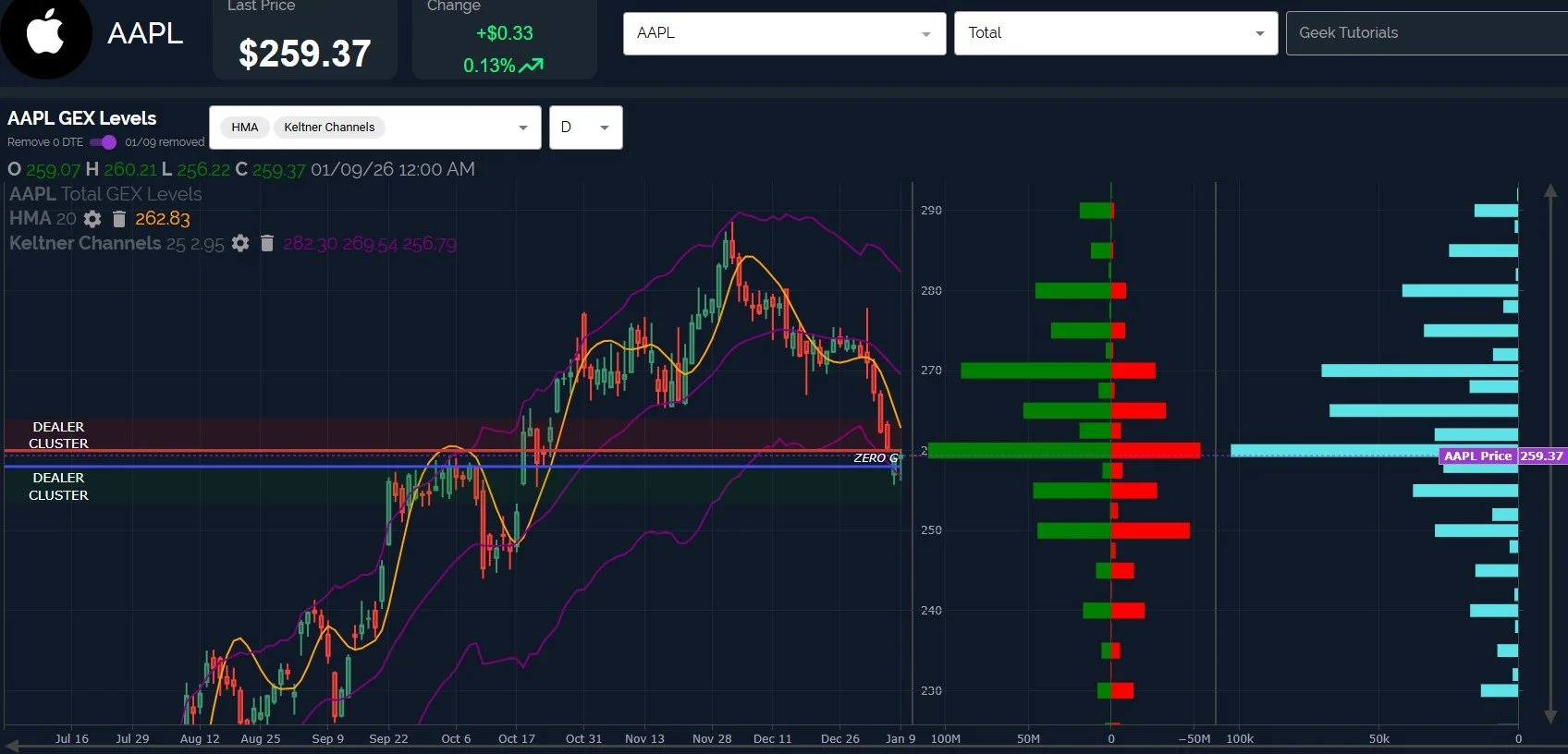Viewport: 1568px width, 754px height.
Task: Click the 0.13% change percentage
Action: [489, 66]
